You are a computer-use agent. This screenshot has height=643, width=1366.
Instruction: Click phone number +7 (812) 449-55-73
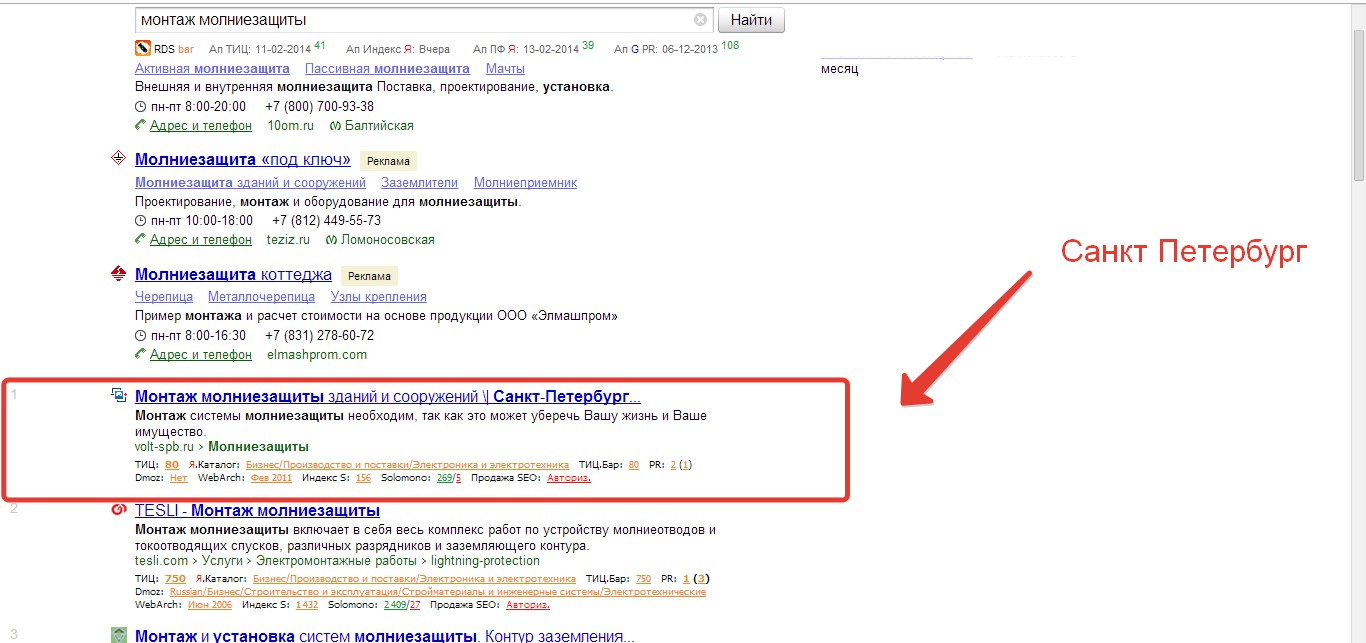tap(326, 221)
